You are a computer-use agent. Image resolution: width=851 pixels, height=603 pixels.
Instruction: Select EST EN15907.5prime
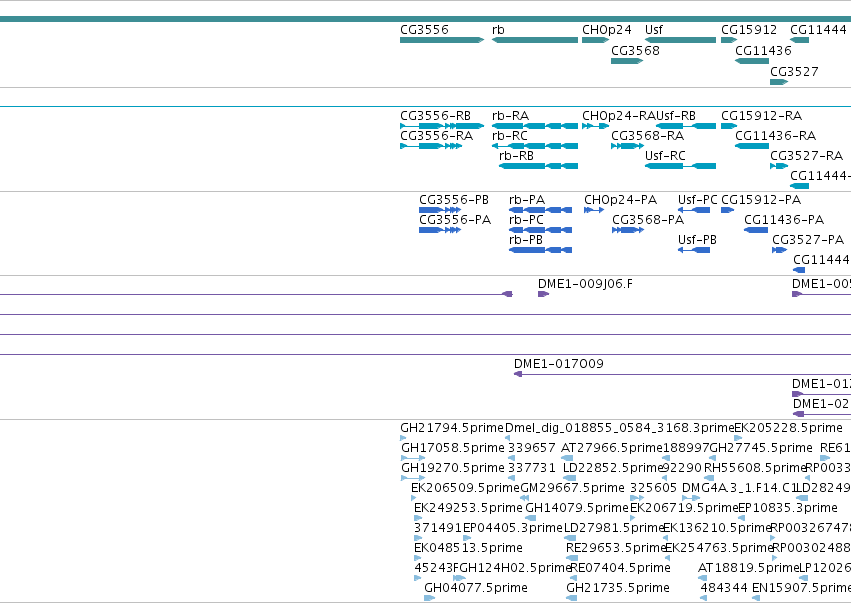(756, 598)
